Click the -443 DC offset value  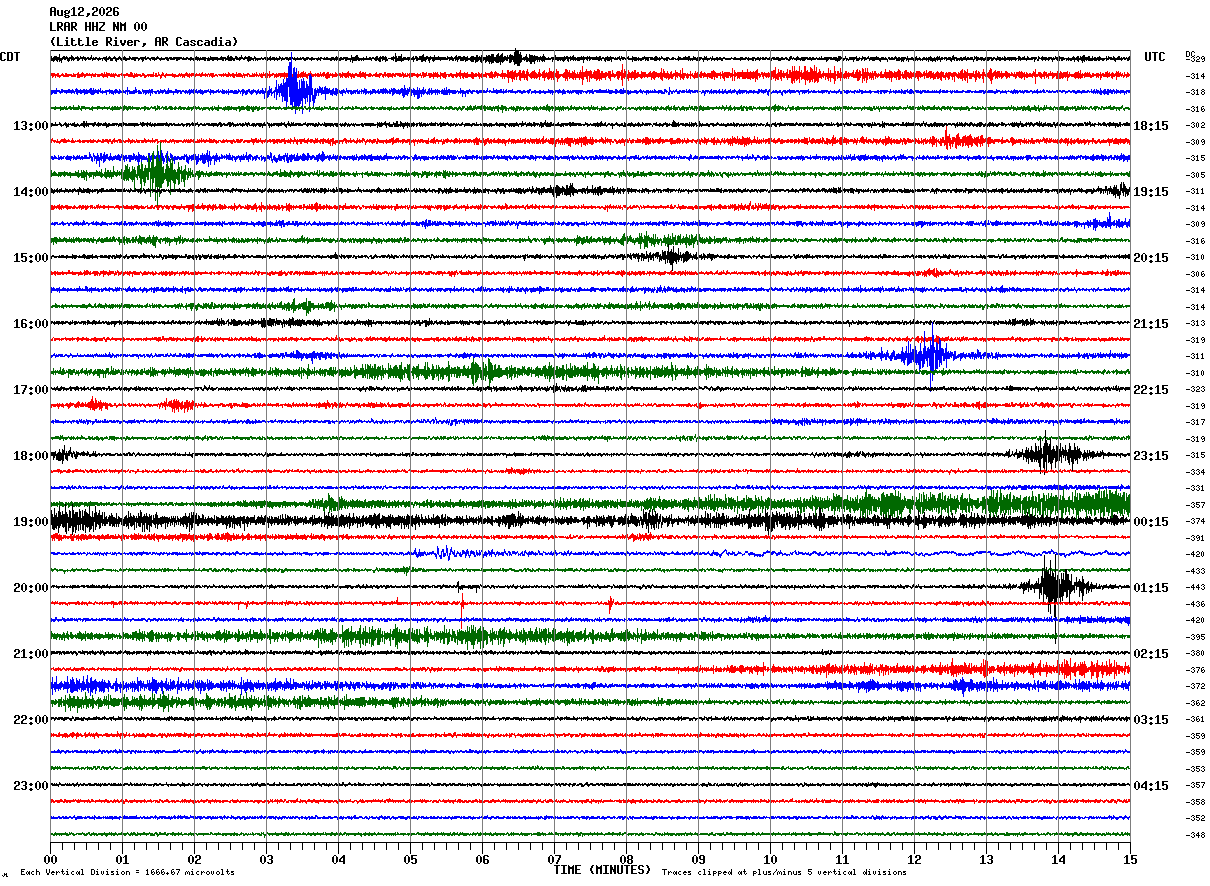click(x=1195, y=587)
